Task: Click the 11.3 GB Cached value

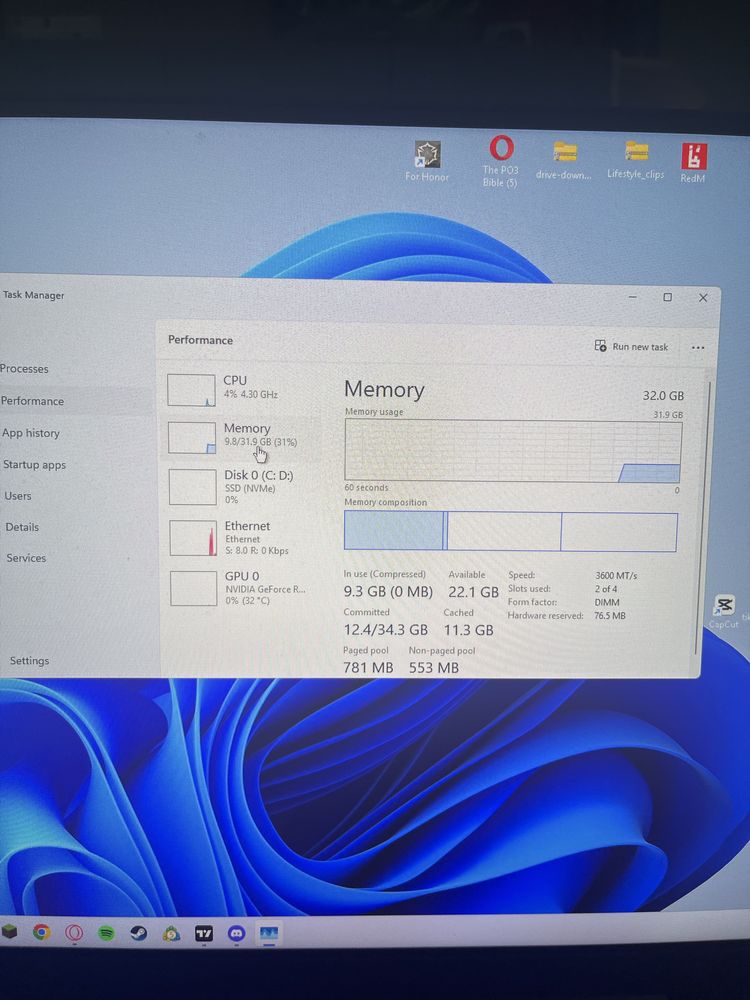Action: [x=468, y=630]
